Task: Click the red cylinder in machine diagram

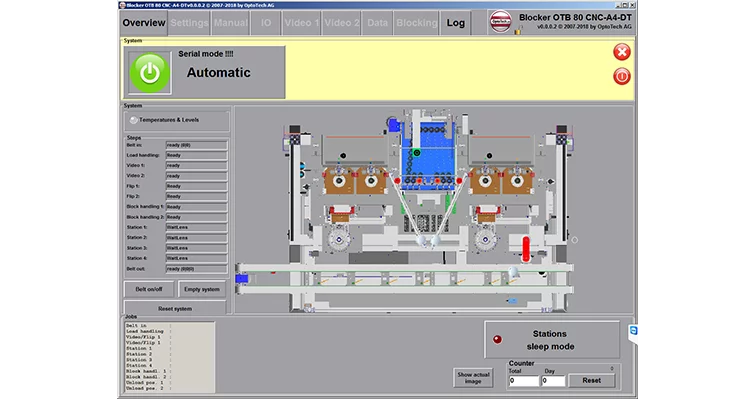Action: pos(526,249)
